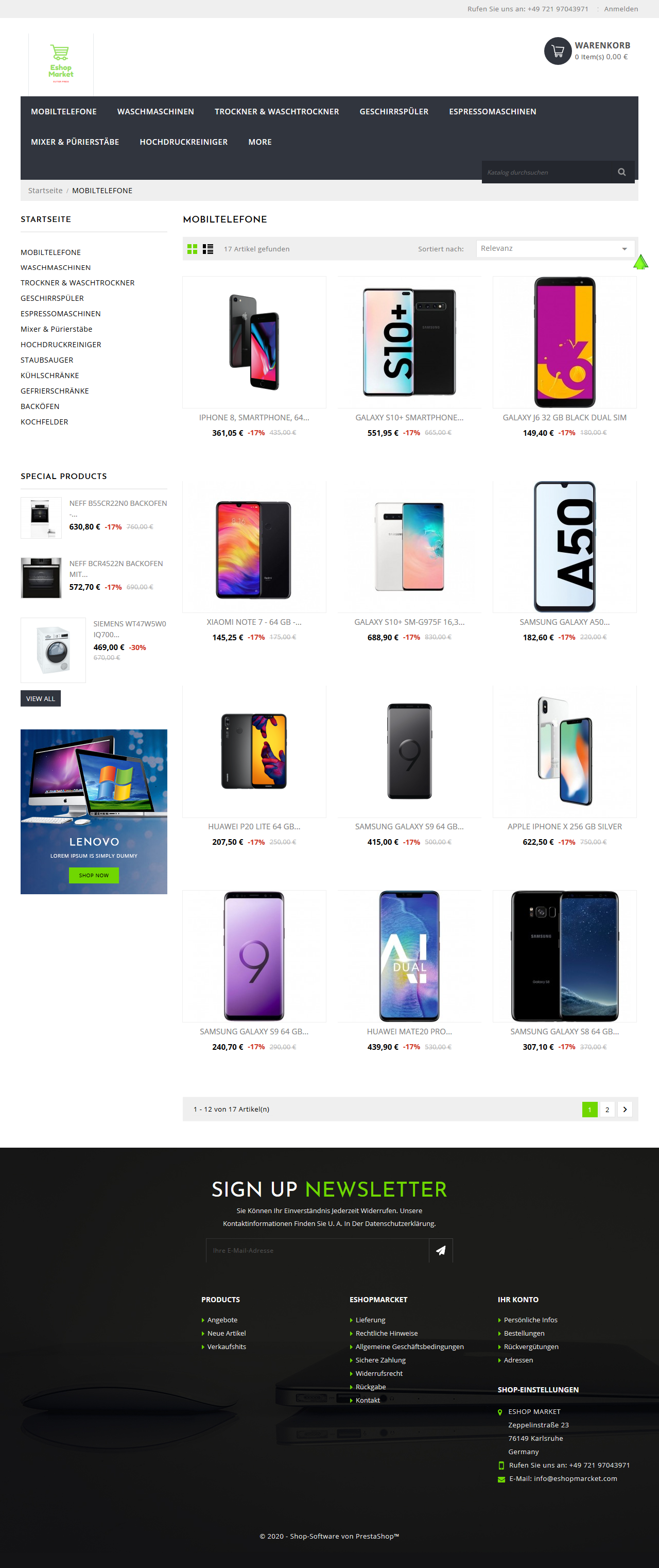Open the Relevanz sort dropdown
The image size is (659, 1568).
(555, 248)
